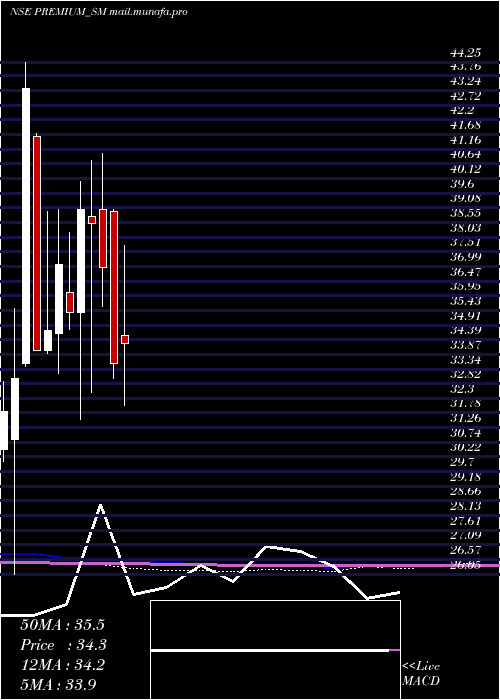Click the 30.22 price axis label
Screen dimensions: 500x700
(x=466, y=447)
